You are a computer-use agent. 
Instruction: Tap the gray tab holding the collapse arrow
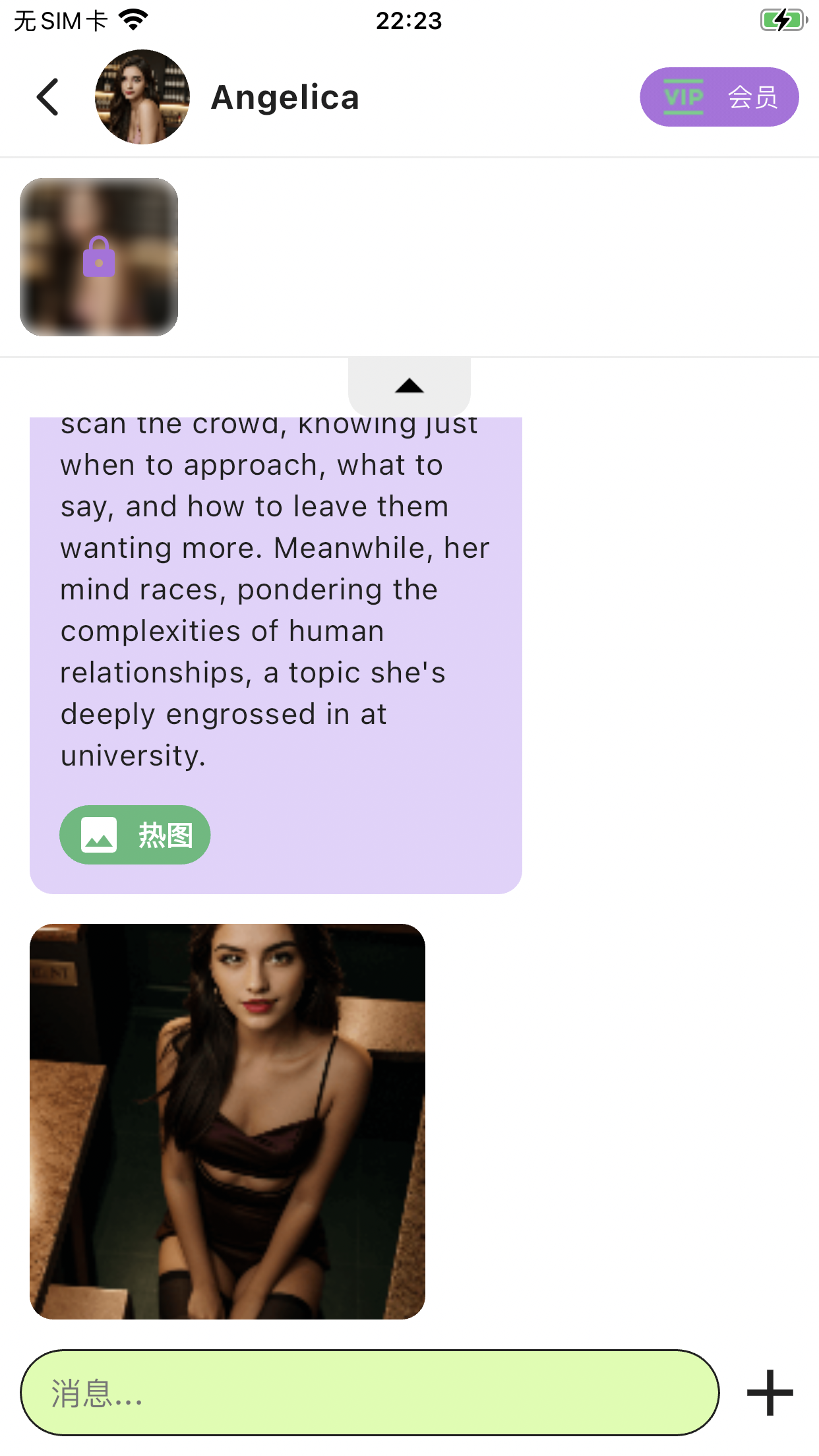(x=409, y=386)
